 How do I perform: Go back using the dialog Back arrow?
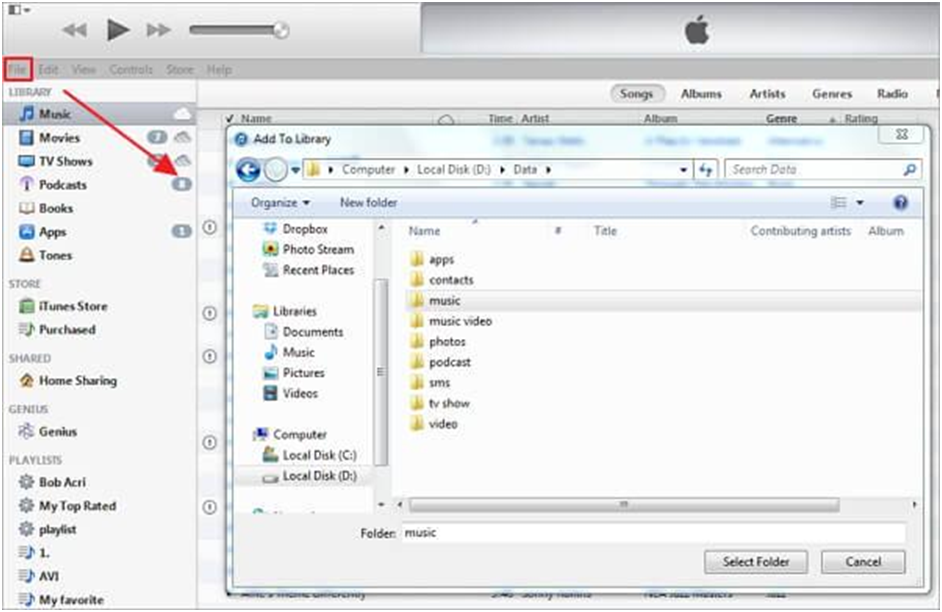click(248, 170)
